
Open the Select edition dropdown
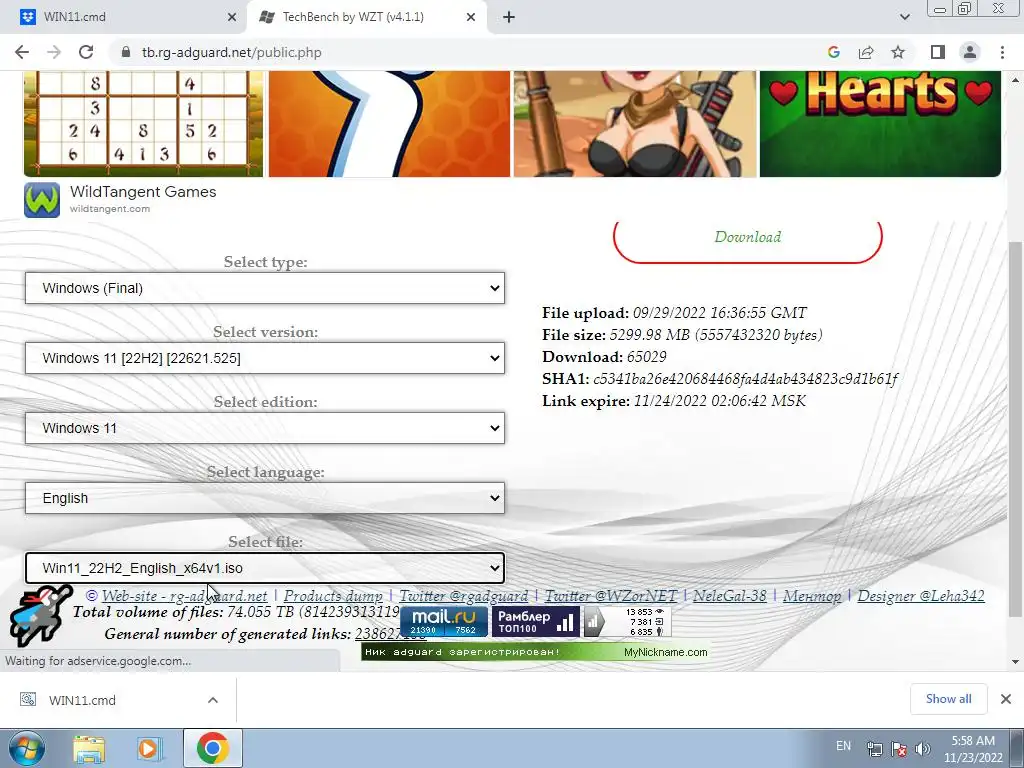pos(265,428)
